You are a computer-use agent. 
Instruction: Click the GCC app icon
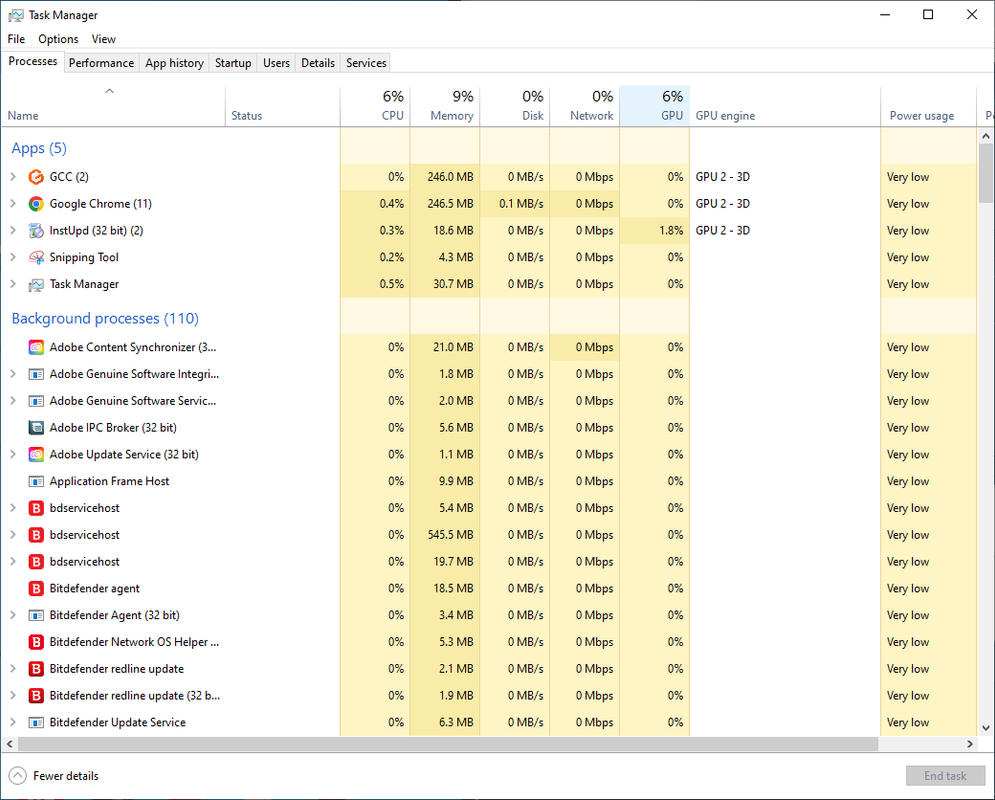(36, 177)
